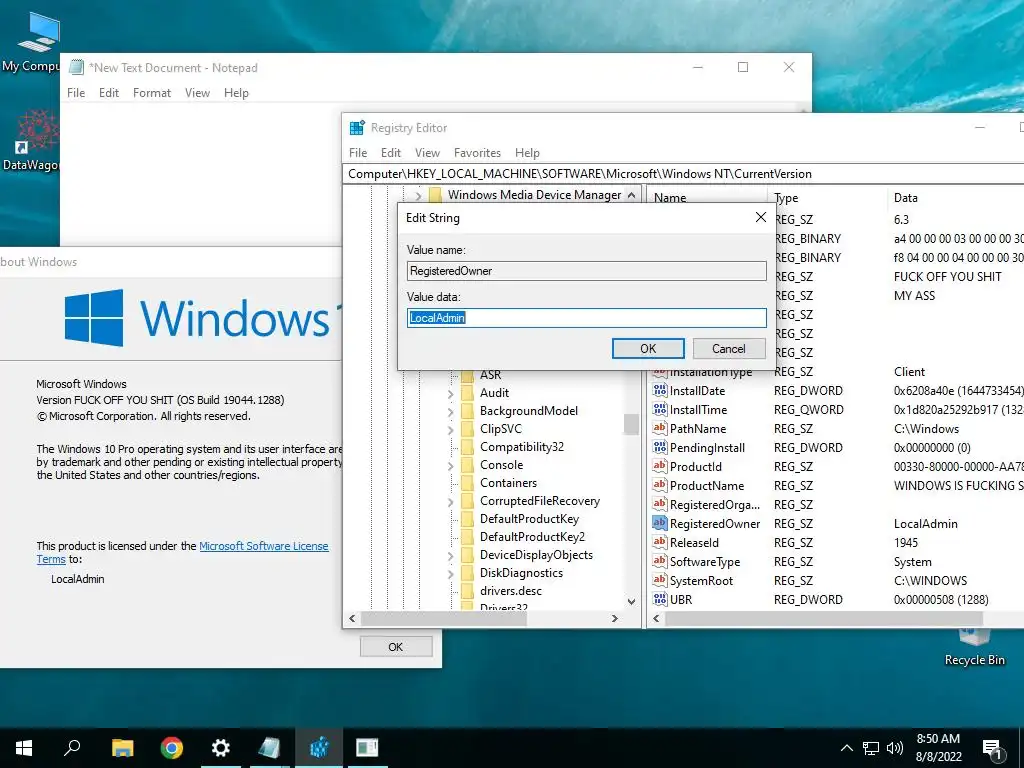Expand the DiskDiagnostics registry key
Screen dimensions: 1024x768
click(x=451, y=574)
